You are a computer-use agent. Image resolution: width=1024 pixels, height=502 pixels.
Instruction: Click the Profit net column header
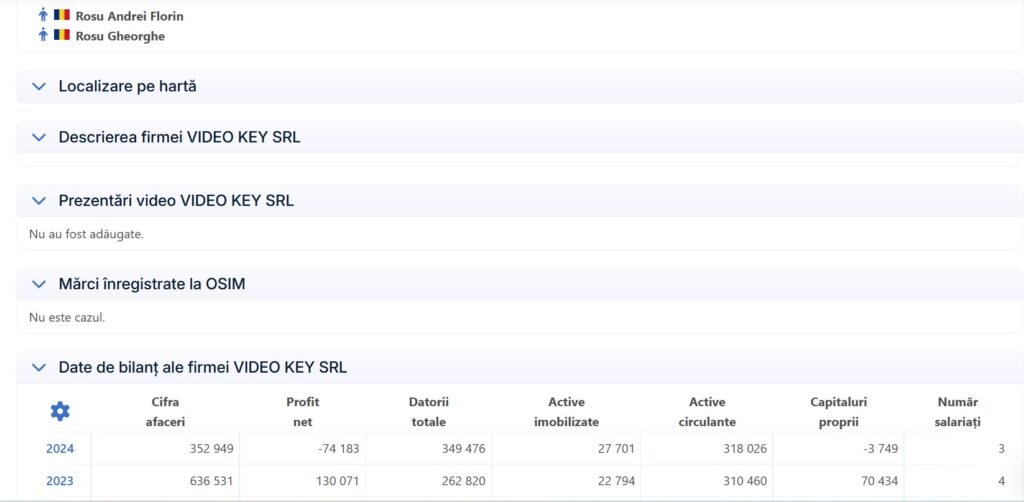pos(302,412)
